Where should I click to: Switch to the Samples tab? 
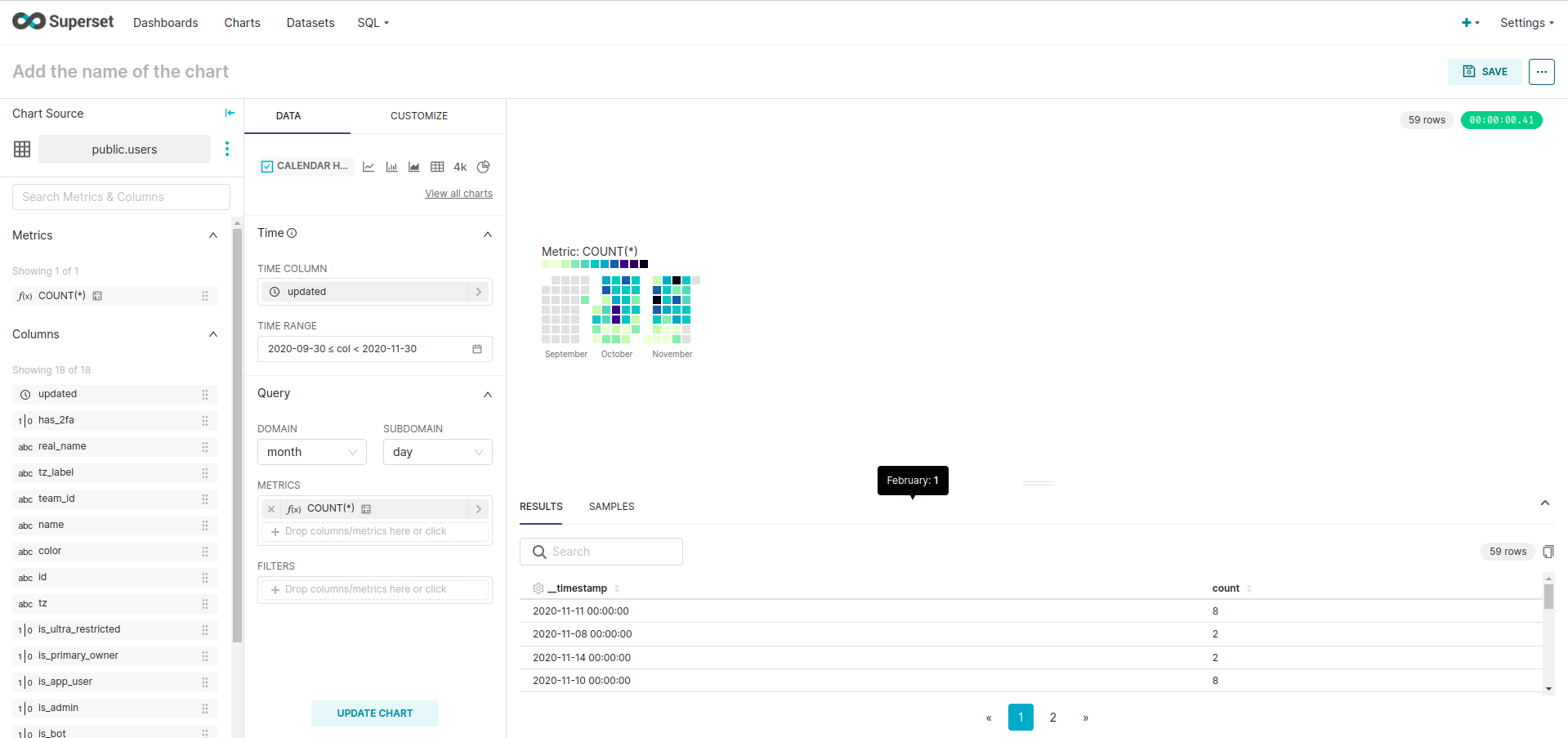(x=612, y=507)
